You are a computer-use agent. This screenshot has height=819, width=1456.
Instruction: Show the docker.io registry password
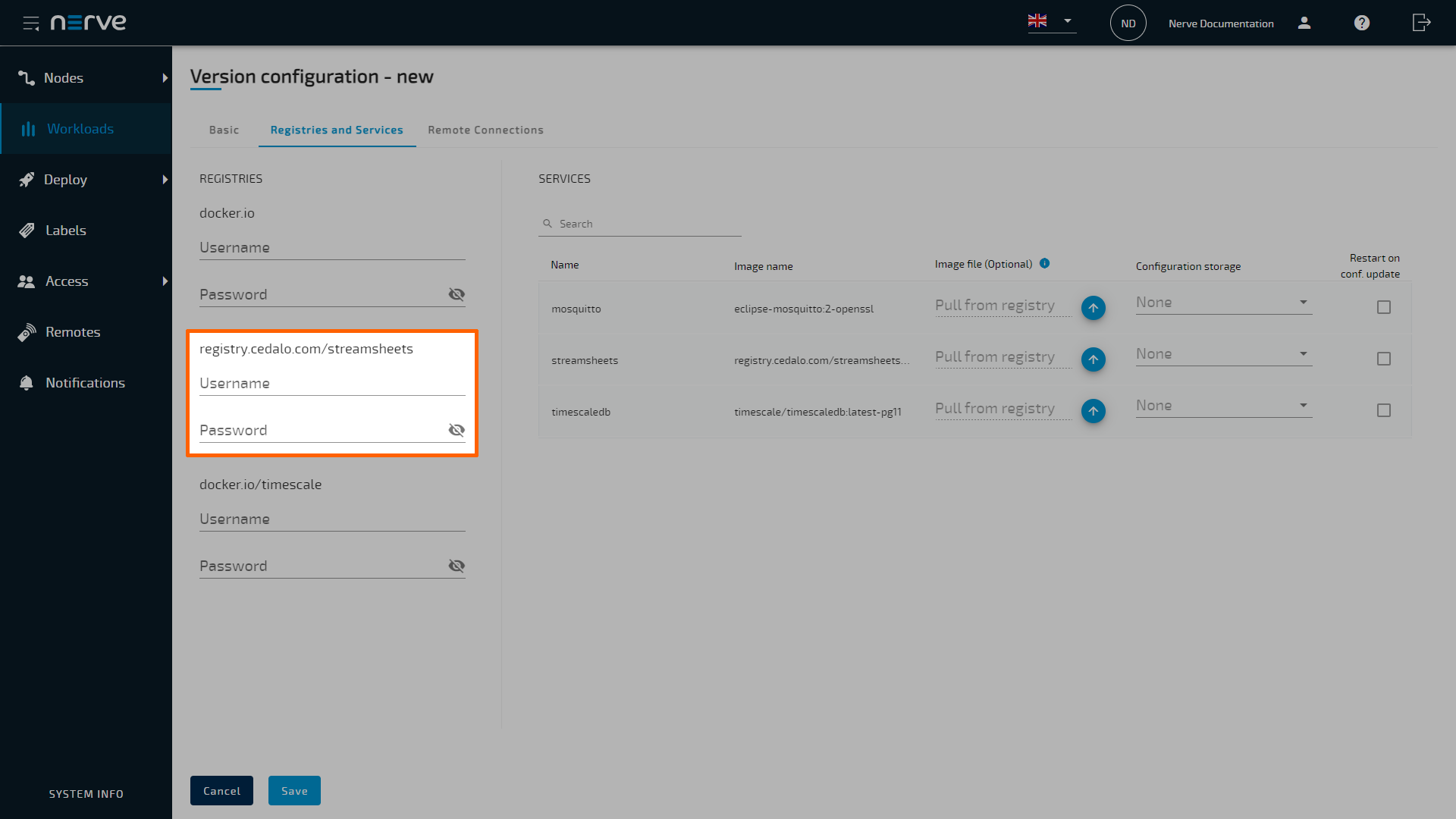click(x=457, y=294)
